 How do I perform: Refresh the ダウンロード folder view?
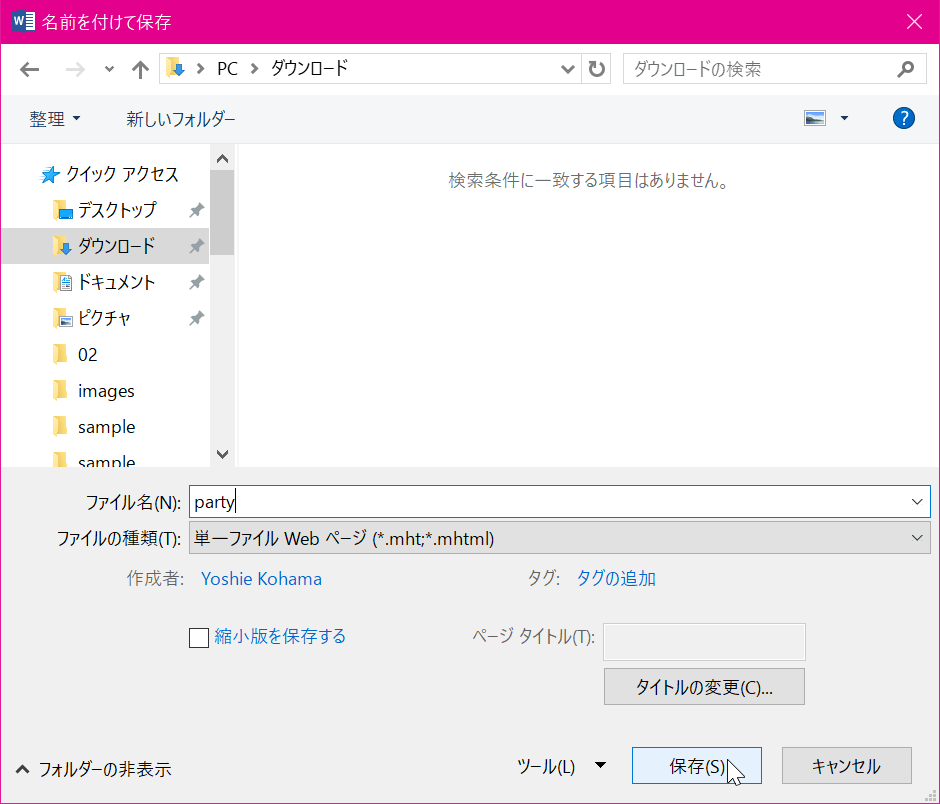(x=596, y=69)
